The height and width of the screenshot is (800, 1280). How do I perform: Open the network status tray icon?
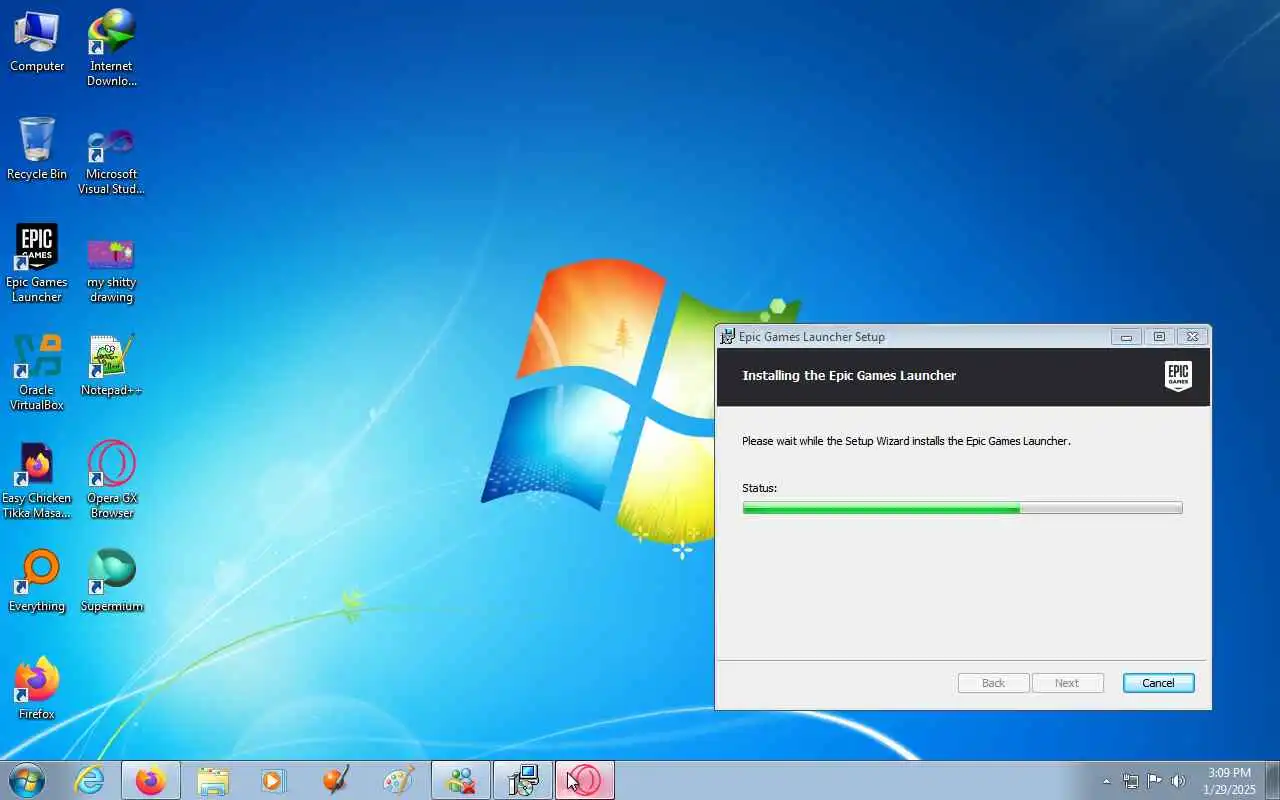1131,781
